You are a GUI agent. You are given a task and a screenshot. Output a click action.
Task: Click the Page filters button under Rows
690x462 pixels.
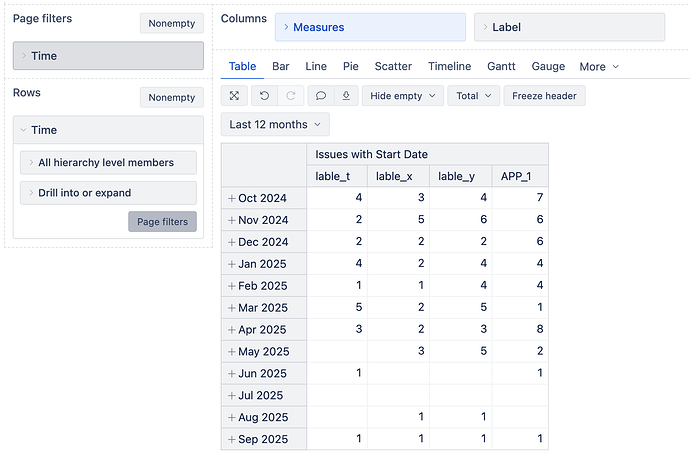[x=162, y=222]
